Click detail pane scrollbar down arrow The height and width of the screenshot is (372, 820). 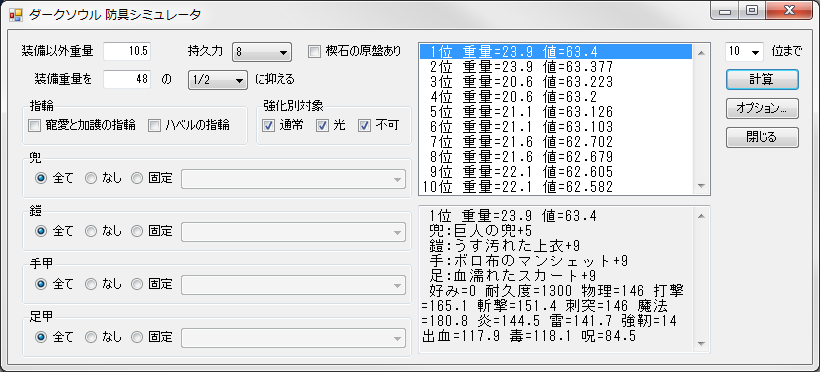[701, 343]
